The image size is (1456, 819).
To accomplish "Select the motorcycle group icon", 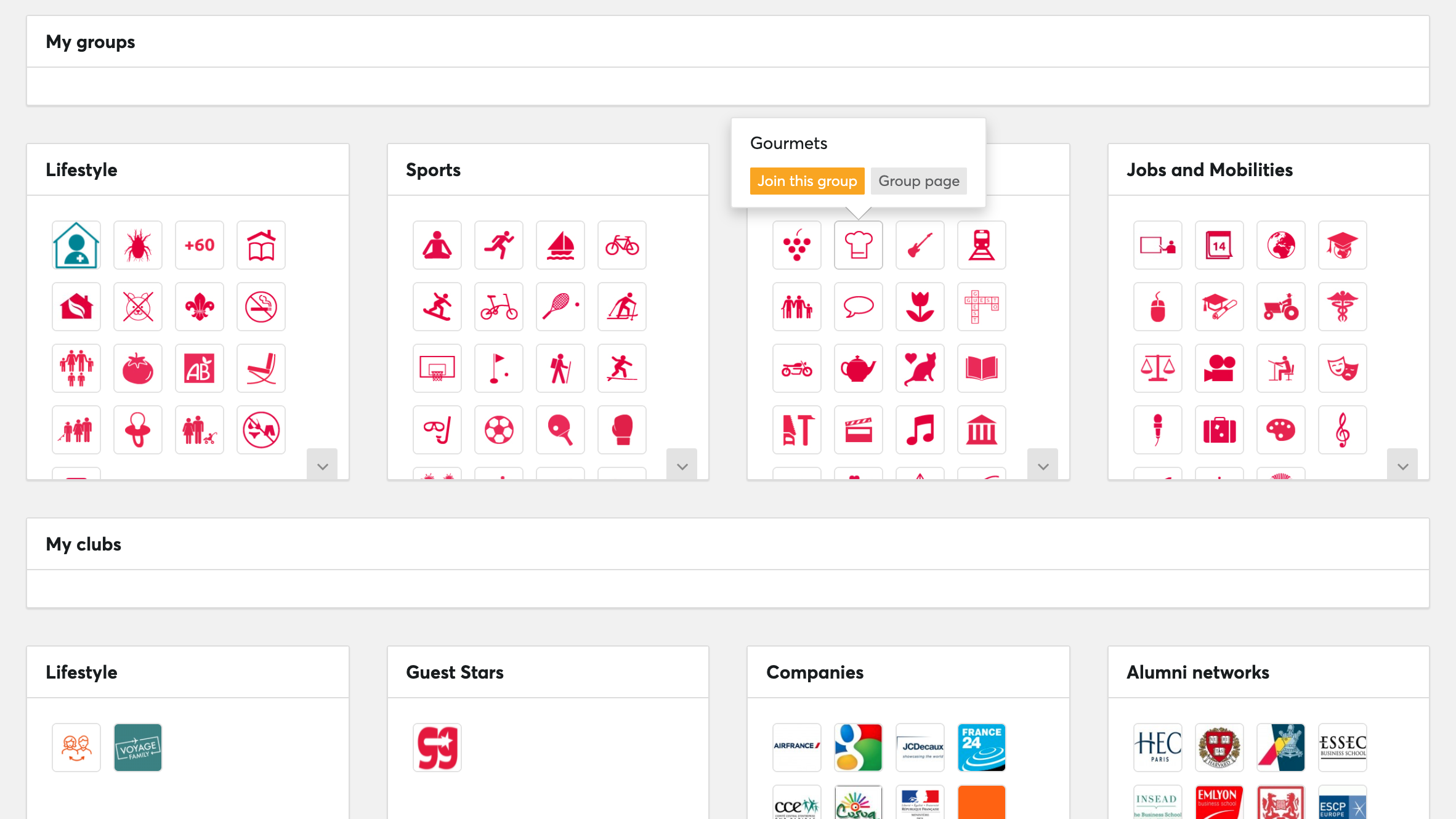I will point(797,368).
